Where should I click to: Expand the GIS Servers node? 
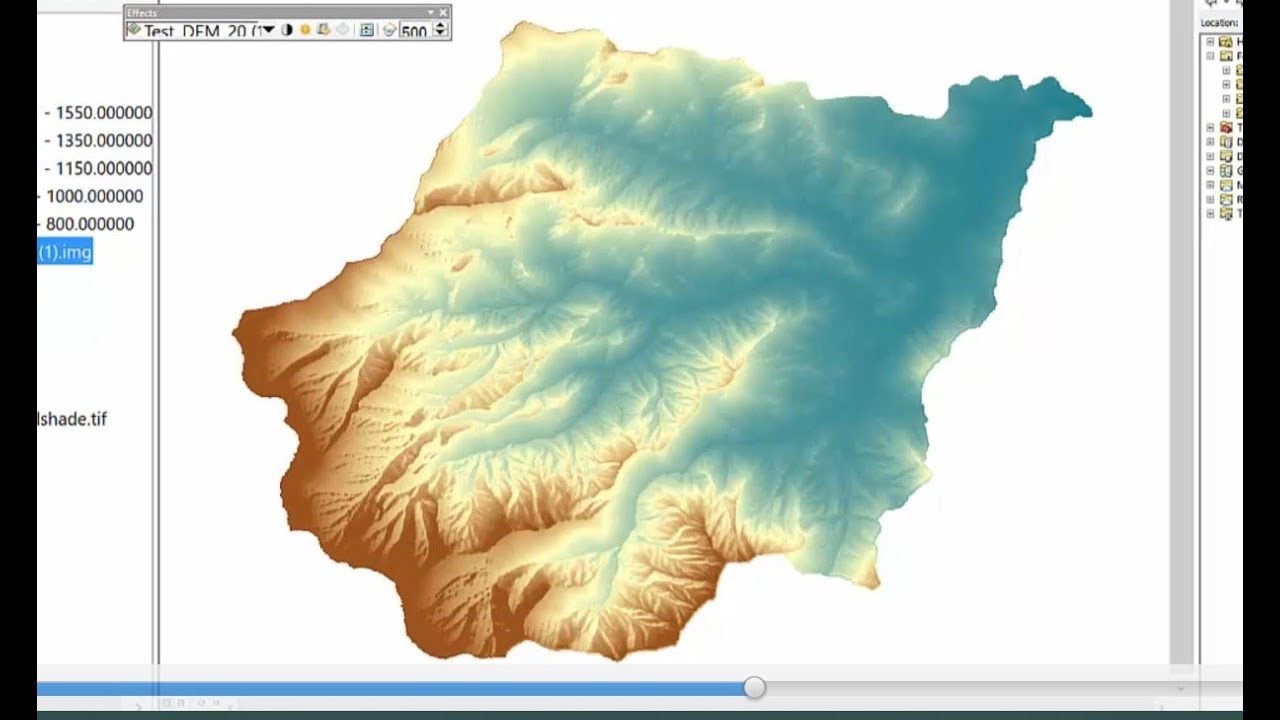[1210, 171]
